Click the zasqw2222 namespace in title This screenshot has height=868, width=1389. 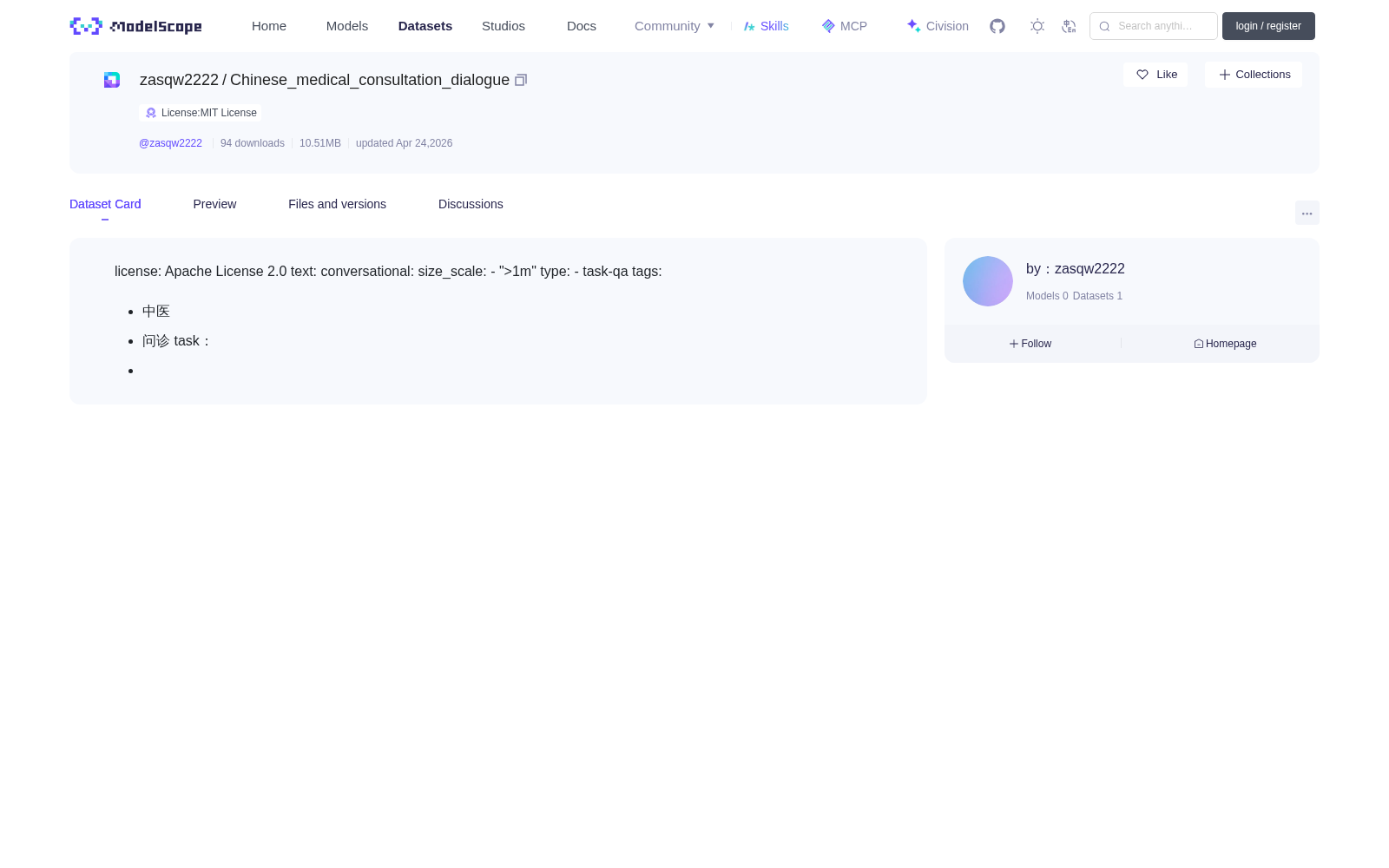(x=179, y=80)
